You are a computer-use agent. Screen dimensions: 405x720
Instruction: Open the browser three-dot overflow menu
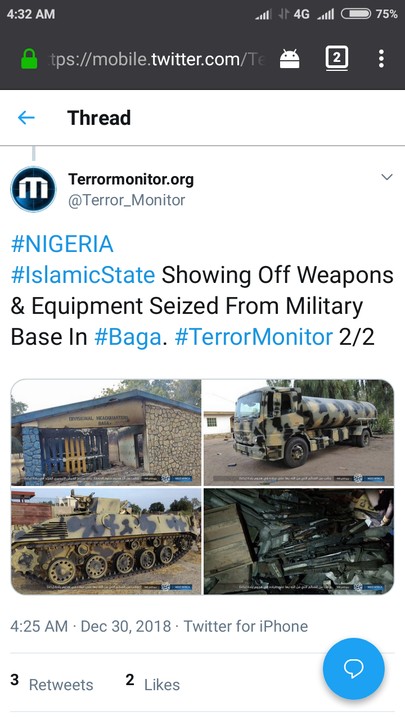click(381, 59)
